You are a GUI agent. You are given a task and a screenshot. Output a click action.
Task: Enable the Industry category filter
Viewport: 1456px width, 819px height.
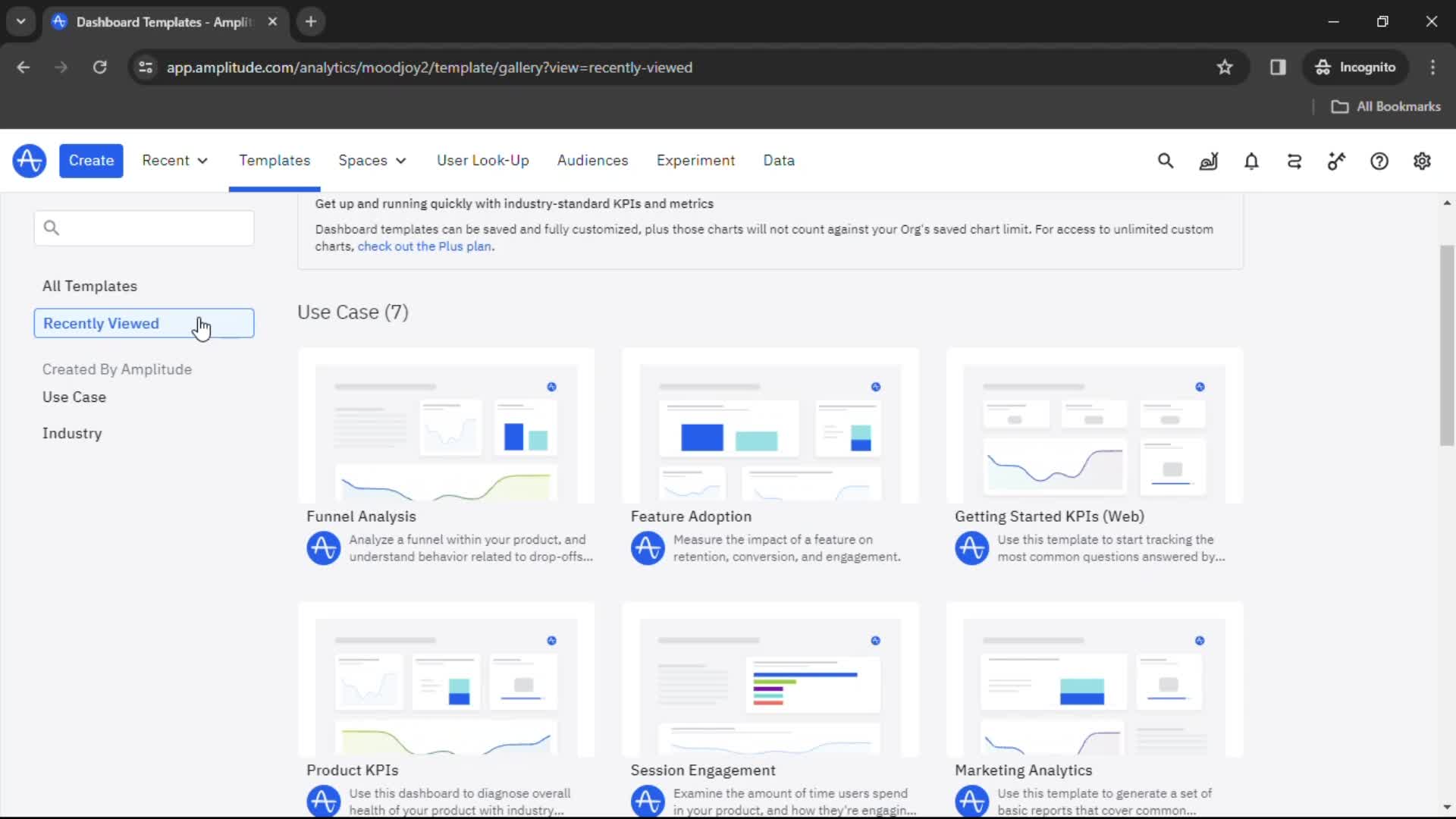(x=72, y=433)
